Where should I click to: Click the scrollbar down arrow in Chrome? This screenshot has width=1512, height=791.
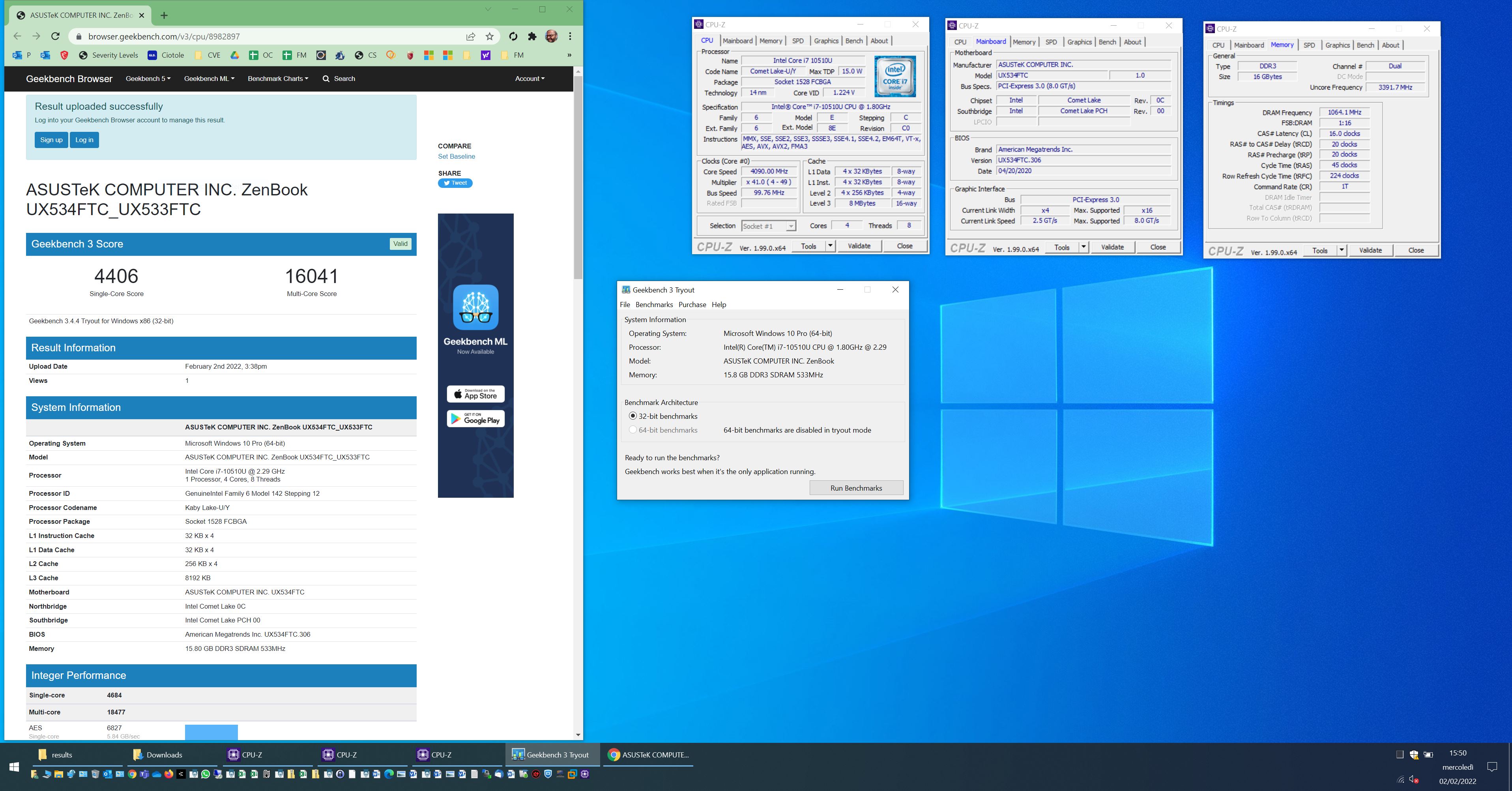(578, 735)
